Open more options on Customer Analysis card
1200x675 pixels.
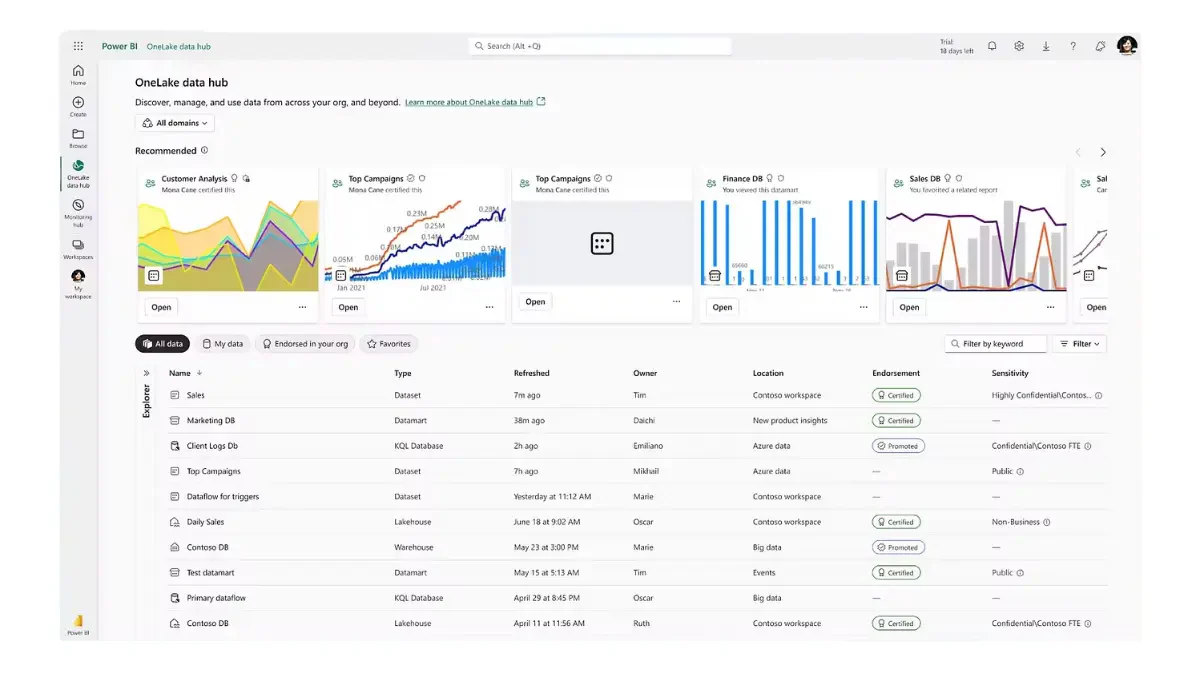coord(302,307)
